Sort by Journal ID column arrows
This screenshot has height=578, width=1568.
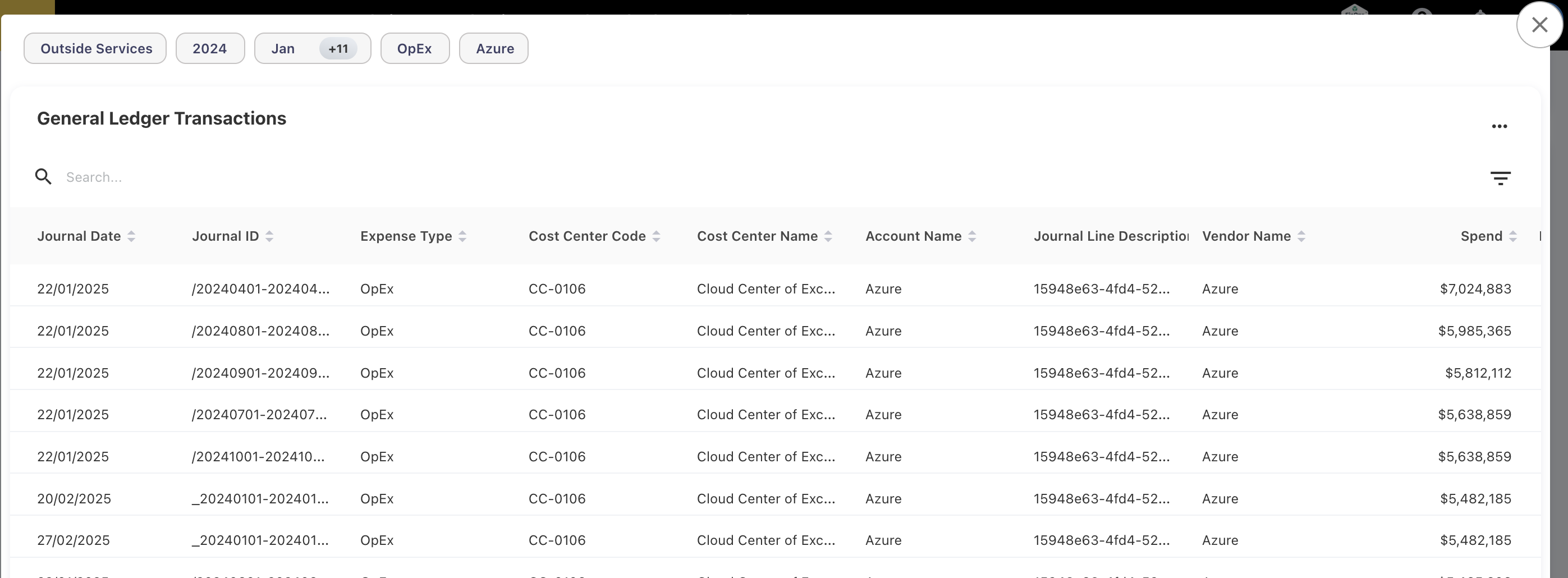(x=269, y=237)
